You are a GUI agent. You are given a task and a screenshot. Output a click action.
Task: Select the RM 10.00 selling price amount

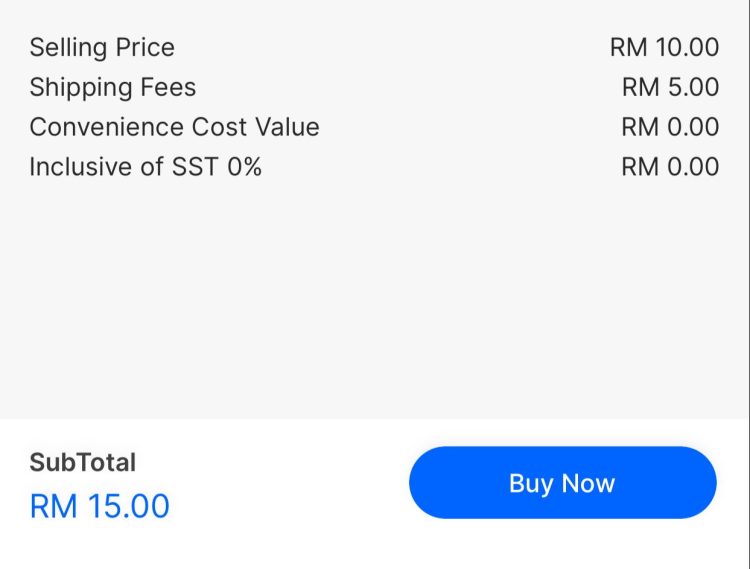click(664, 47)
